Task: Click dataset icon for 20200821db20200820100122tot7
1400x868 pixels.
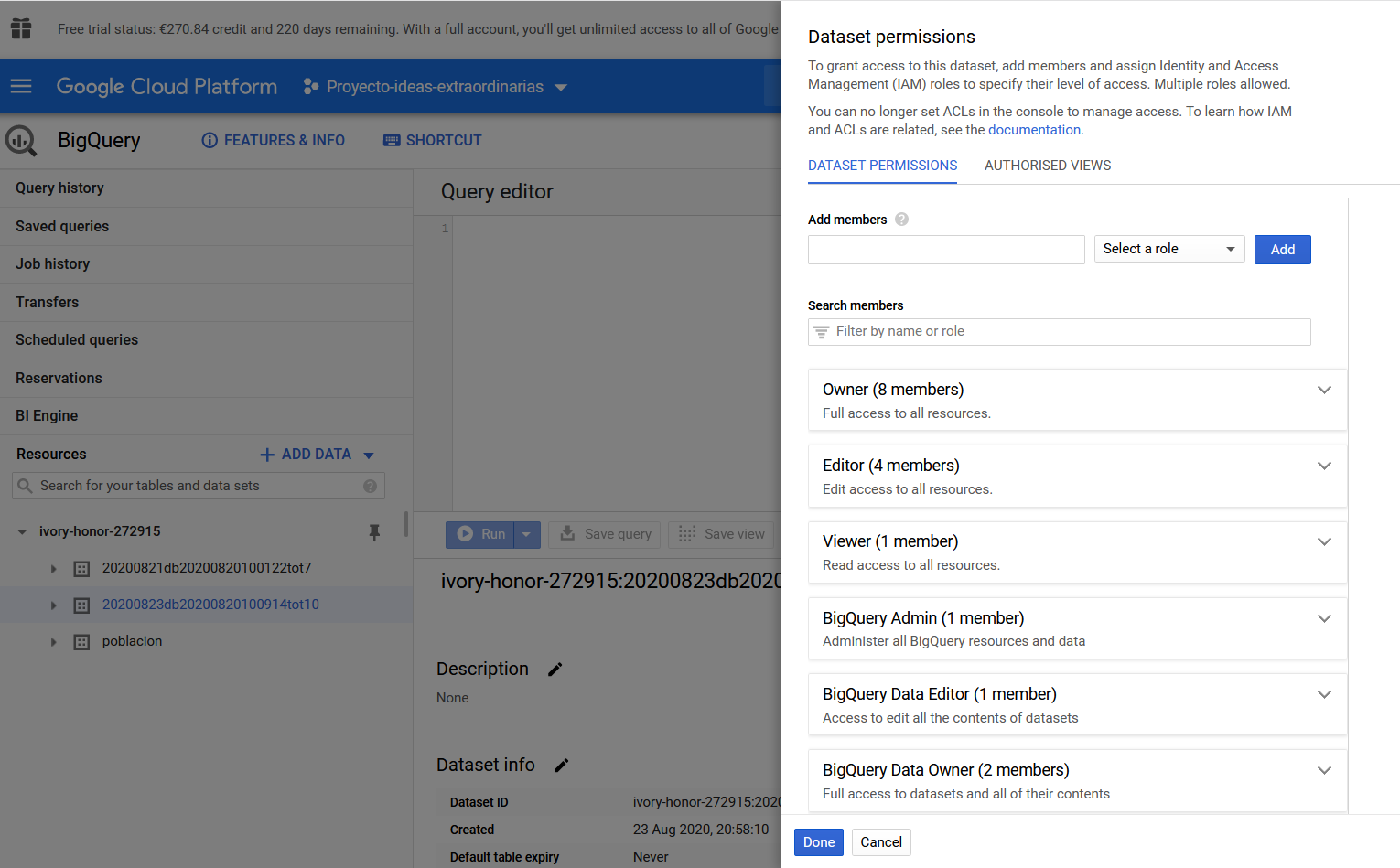Action: 81,569
